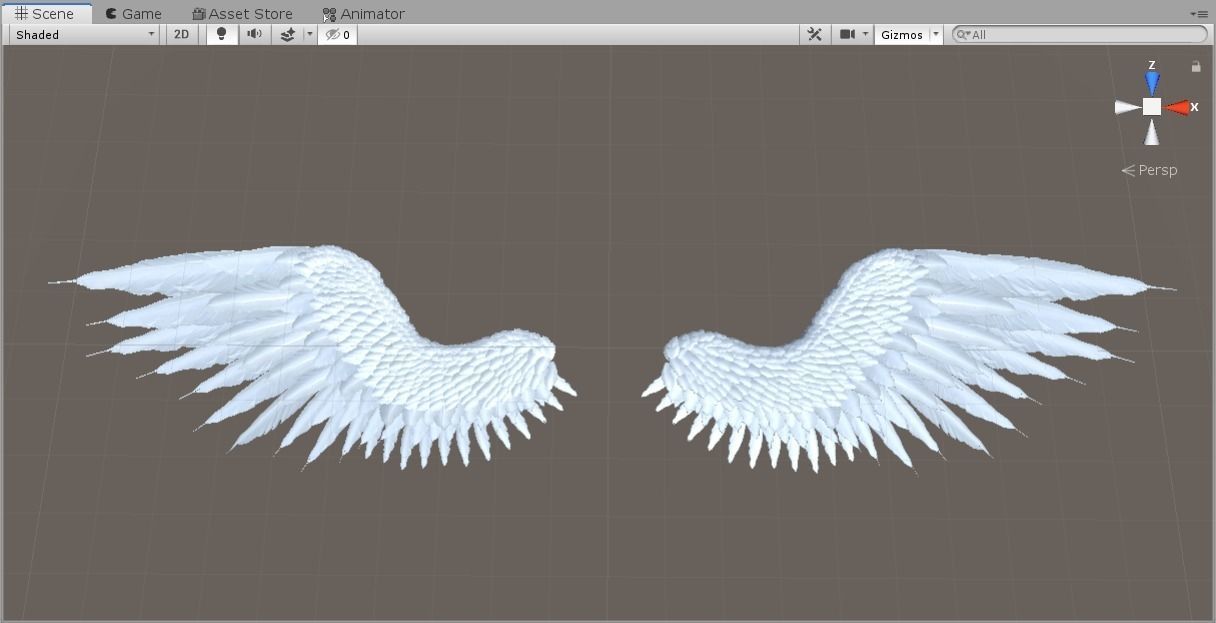Click the white left gizmo cone
This screenshot has height=623, width=1216.
[x=1127, y=107]
